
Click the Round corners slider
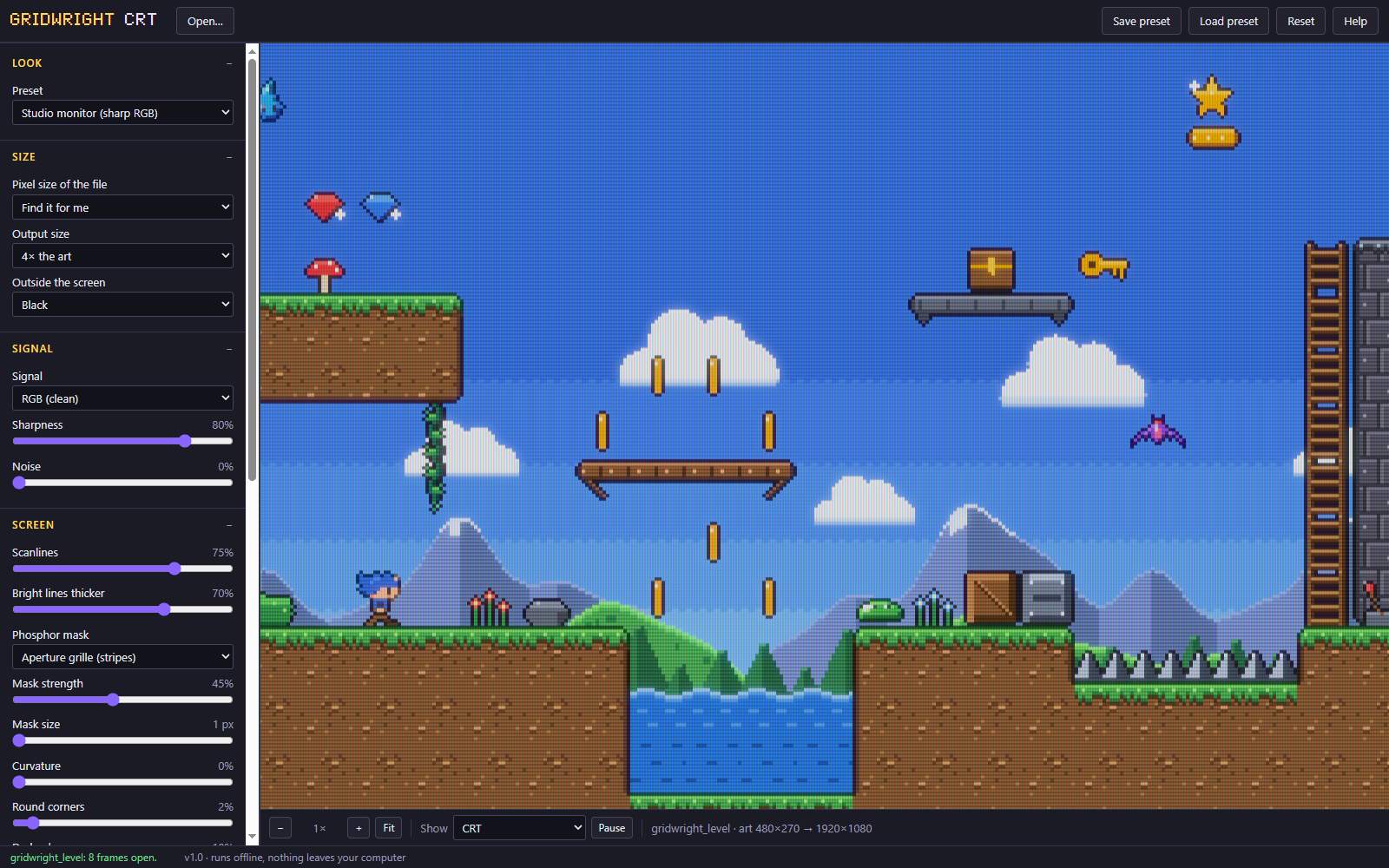(122, 823)
